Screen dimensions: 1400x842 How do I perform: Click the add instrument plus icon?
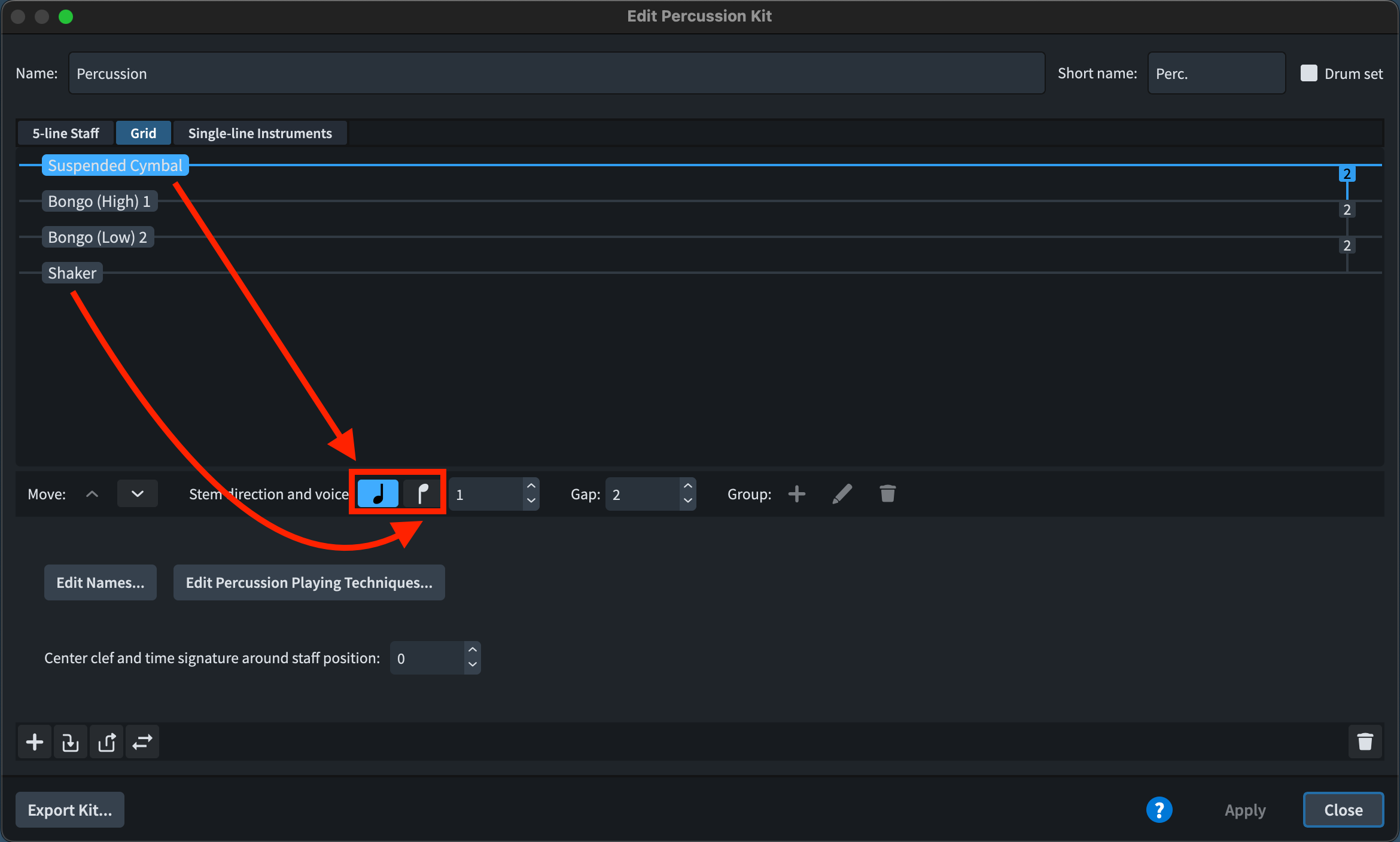pos(35,742)
